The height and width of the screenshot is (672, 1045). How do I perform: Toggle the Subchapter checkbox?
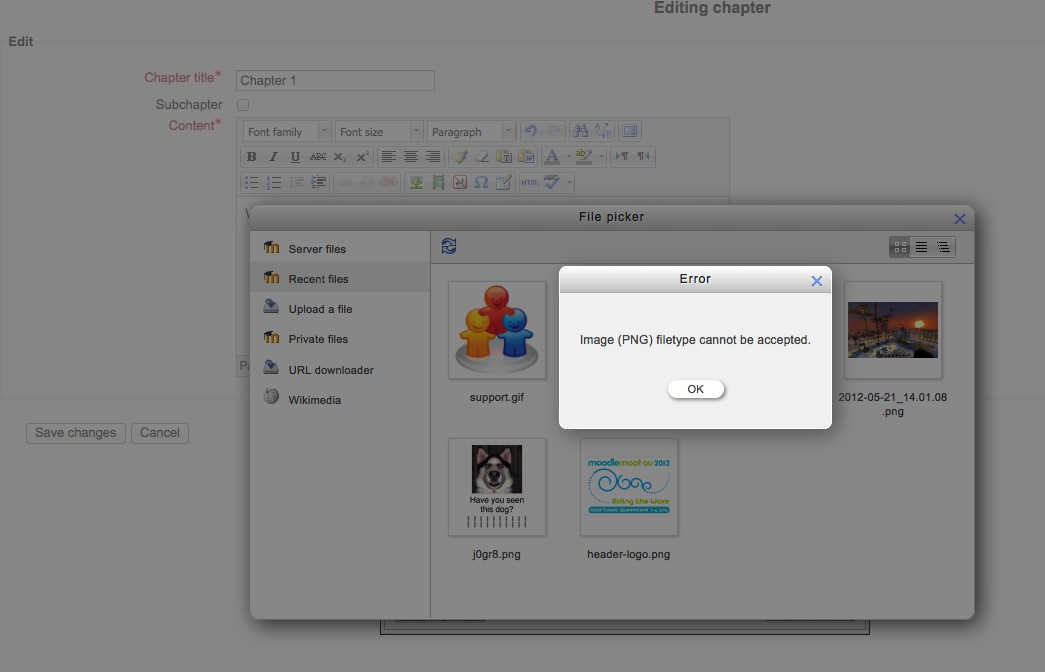pos(243,105)
